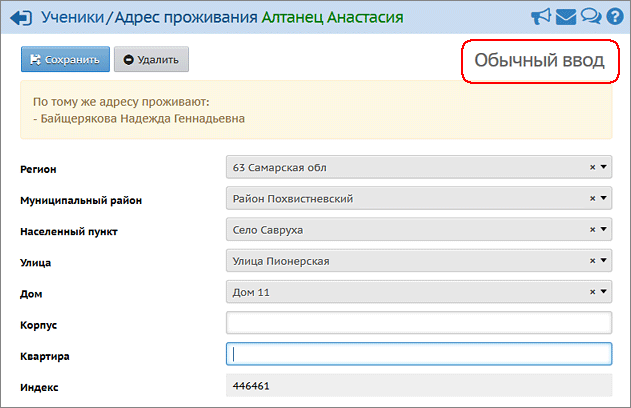Clear the Дом 11 selection
This screenshot has width=631, height=408.
point(592,292)
